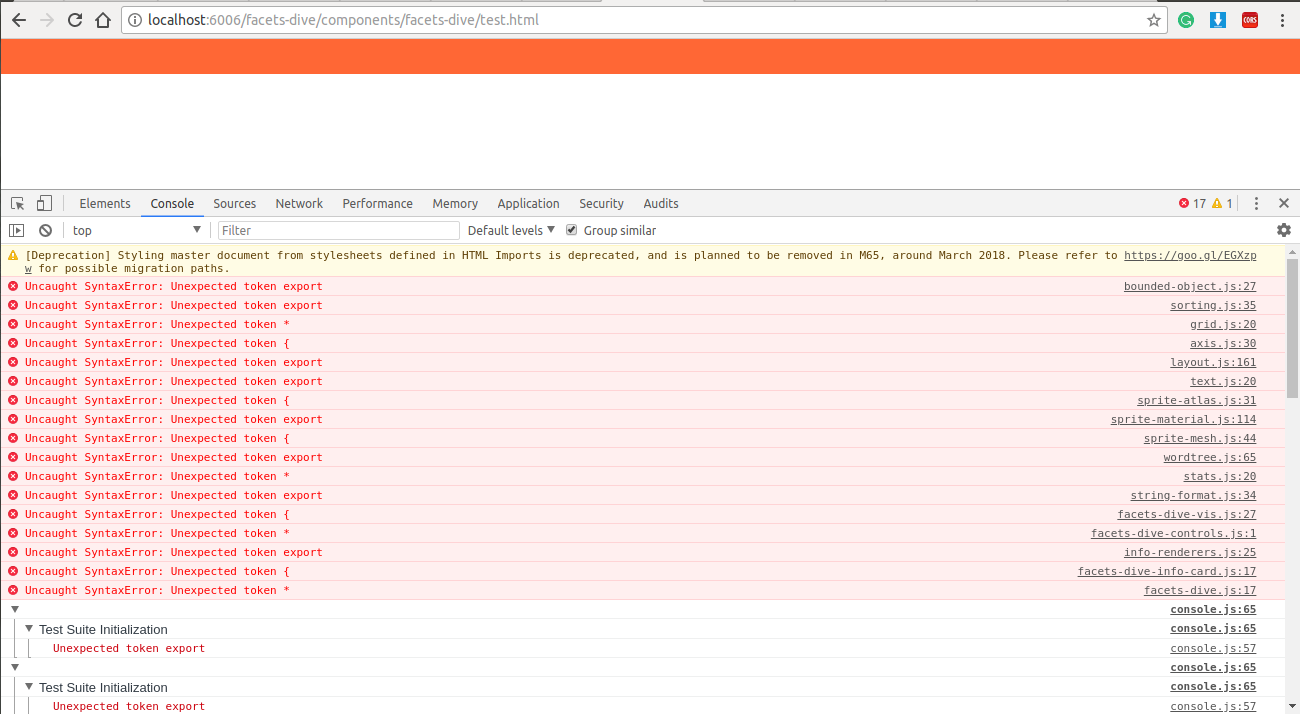Open the Chrome three-dot menu
Screen dimensions: 1300x714
click(1283, 19)
